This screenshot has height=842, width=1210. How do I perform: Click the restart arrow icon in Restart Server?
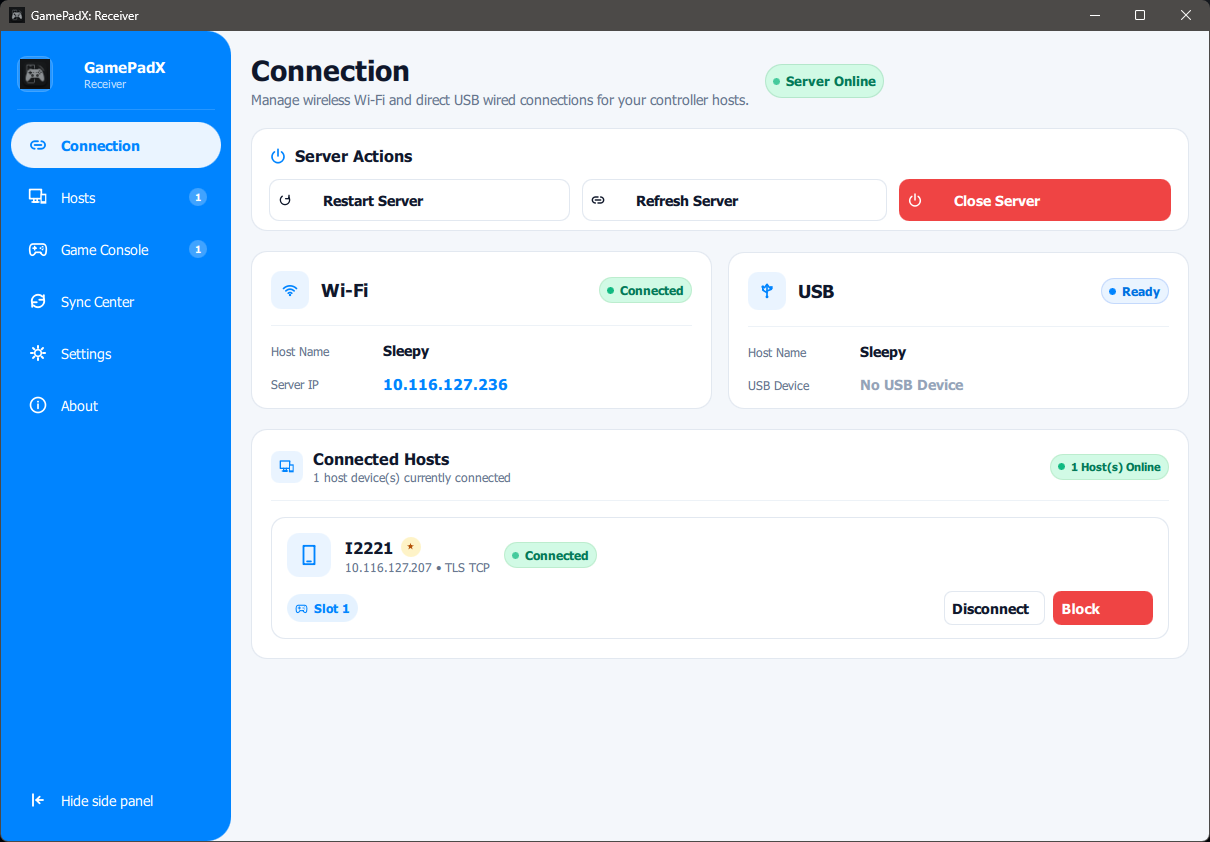pyautogui.click(x=285, y=200)
